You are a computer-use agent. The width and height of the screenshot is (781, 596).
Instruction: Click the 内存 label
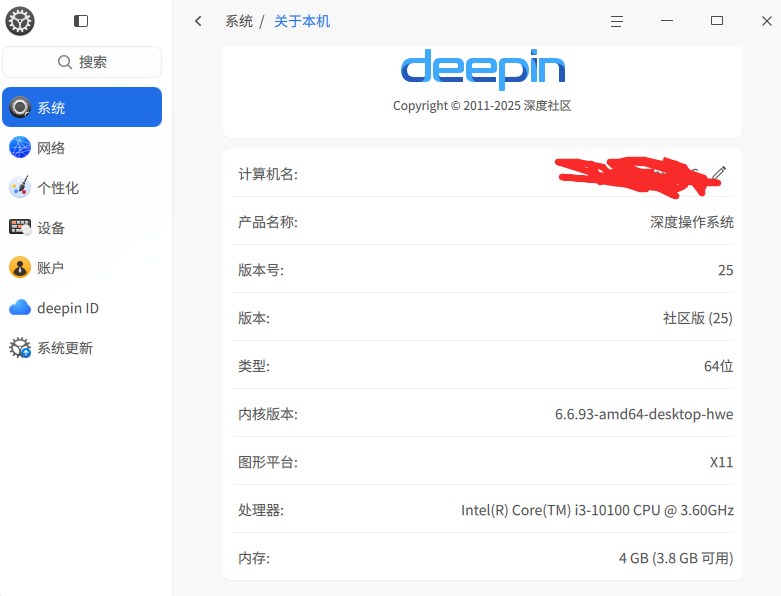coord(254,558)
